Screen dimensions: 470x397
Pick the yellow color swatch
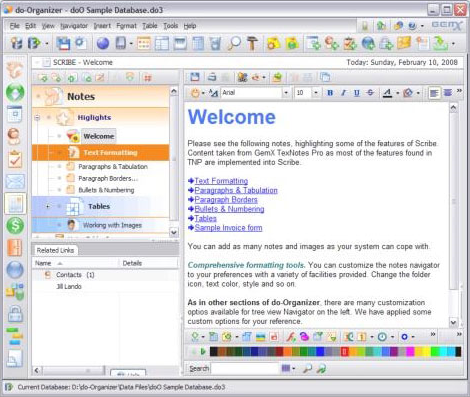point(426,351)
